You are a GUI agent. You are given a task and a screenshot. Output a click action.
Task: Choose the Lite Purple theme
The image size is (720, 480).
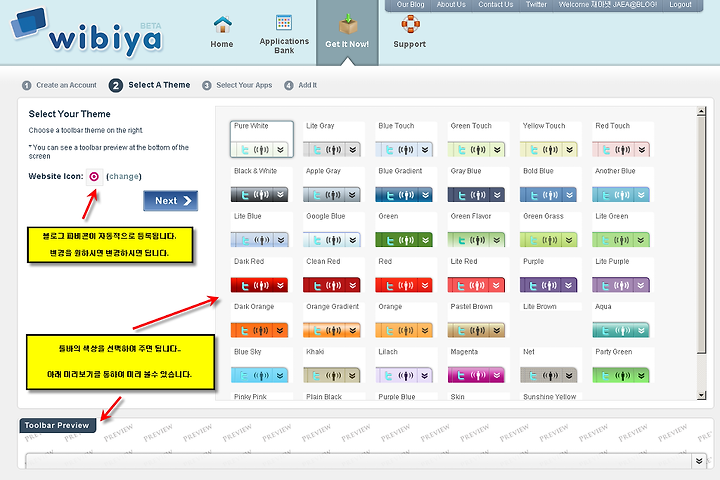(x=623, y=275)
